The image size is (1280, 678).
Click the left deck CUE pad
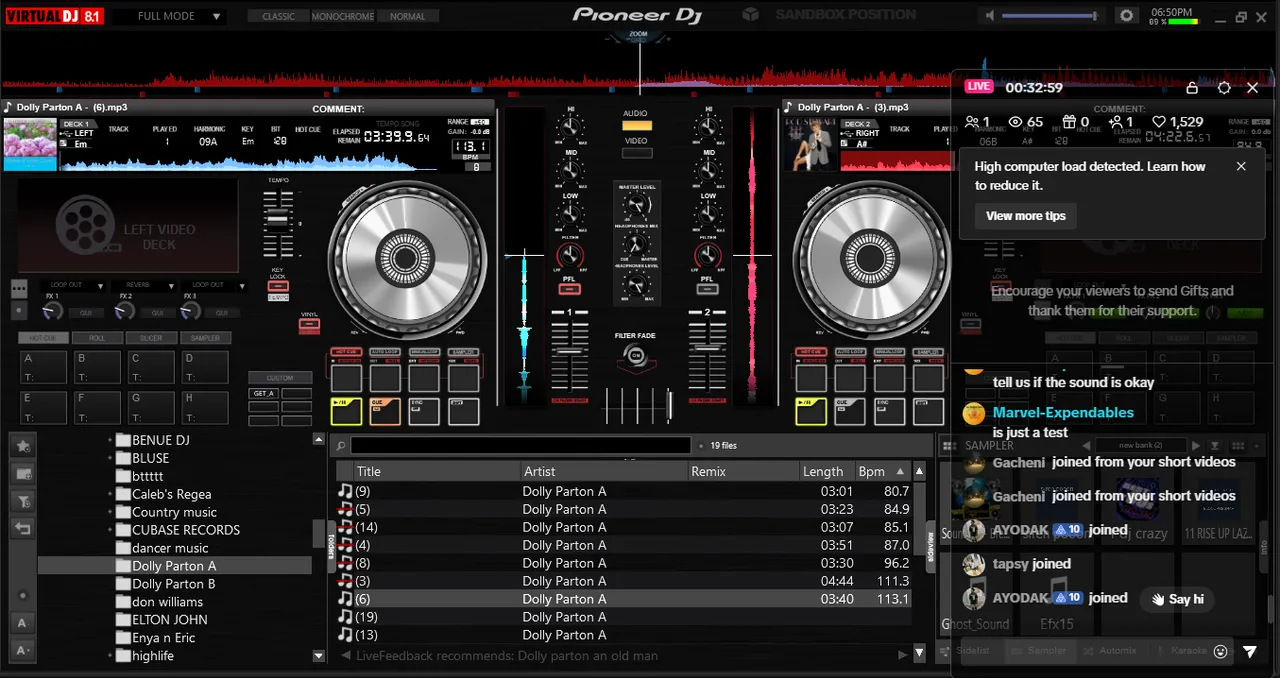385,411
